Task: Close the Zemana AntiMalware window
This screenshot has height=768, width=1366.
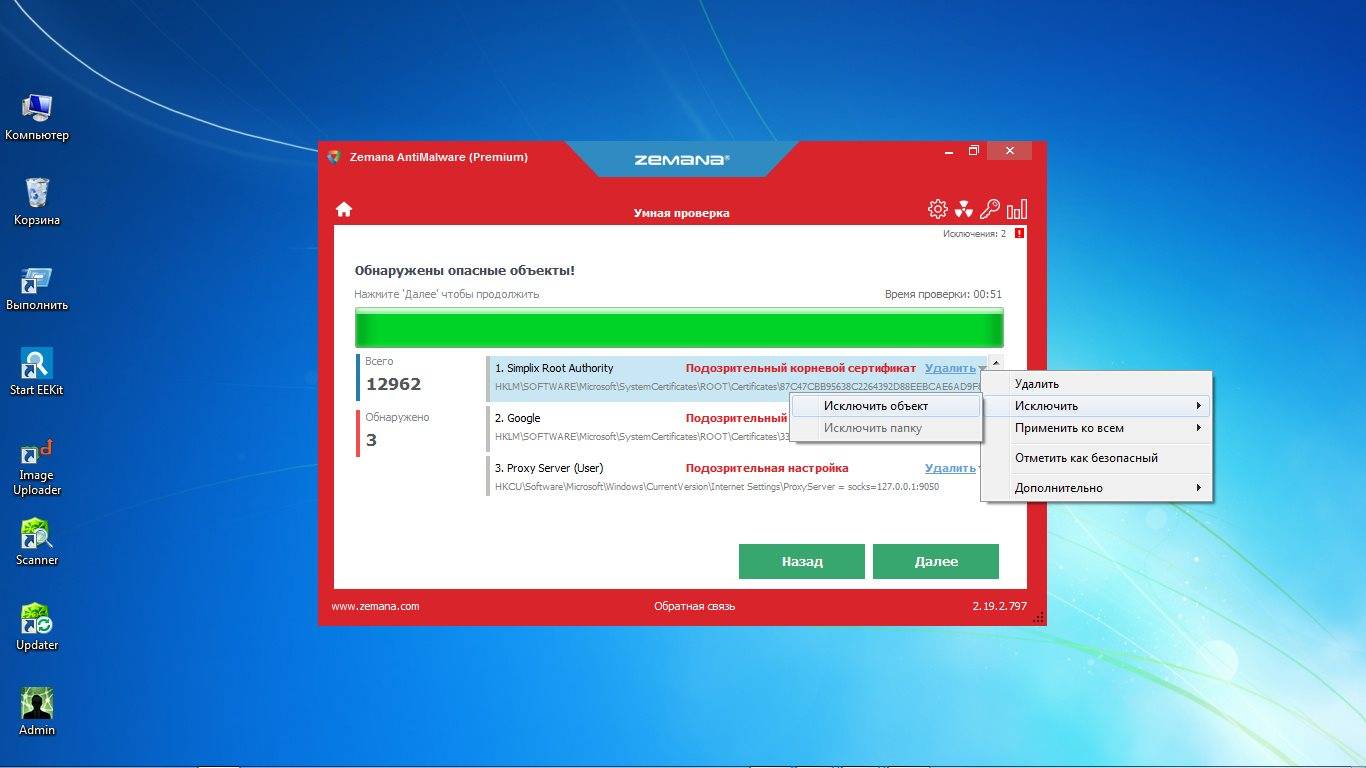Action: [1010, 151]
